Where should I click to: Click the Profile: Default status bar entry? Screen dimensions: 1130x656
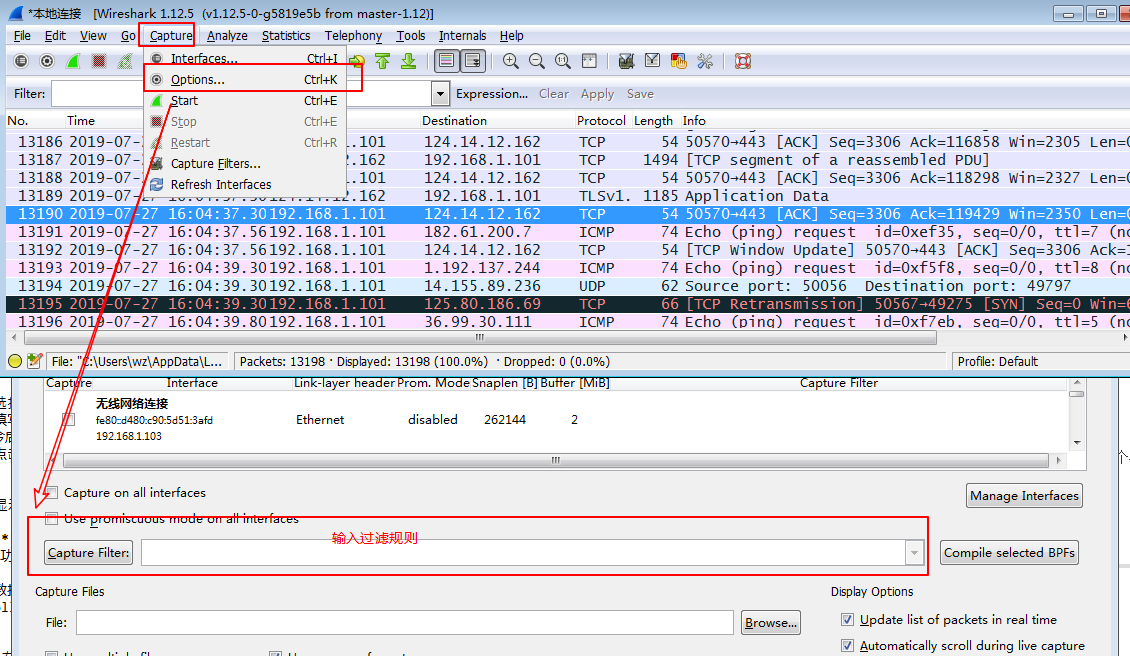(x=997, y=361)
